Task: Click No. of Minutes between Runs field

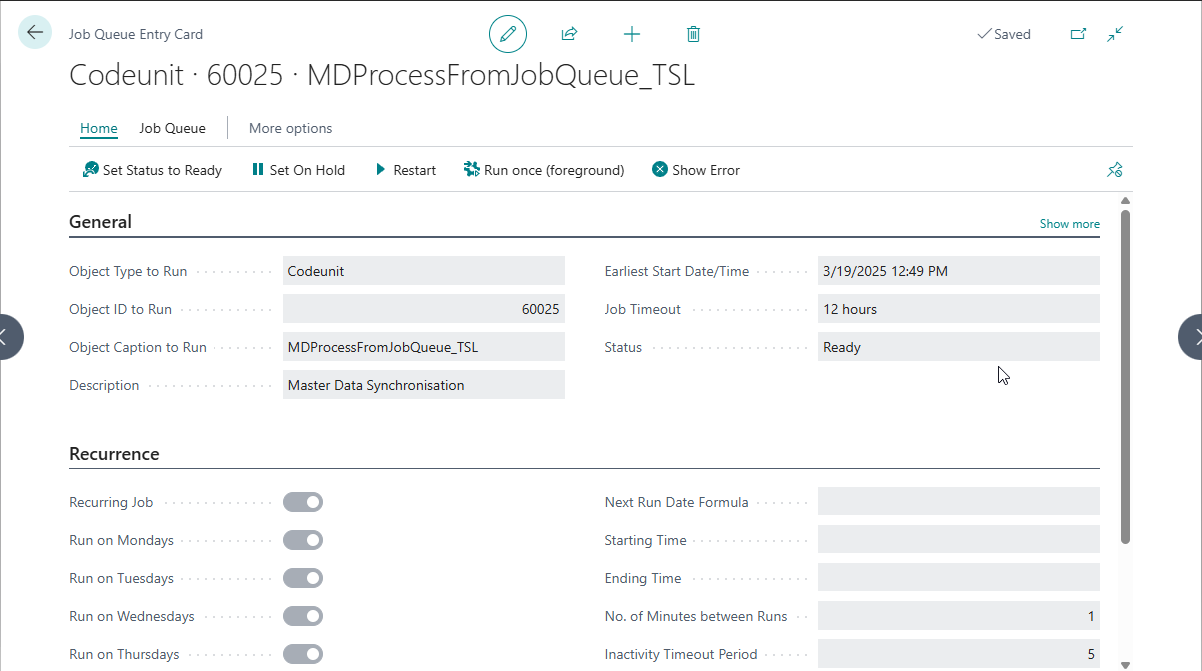Action: click(x=959, y=616)
